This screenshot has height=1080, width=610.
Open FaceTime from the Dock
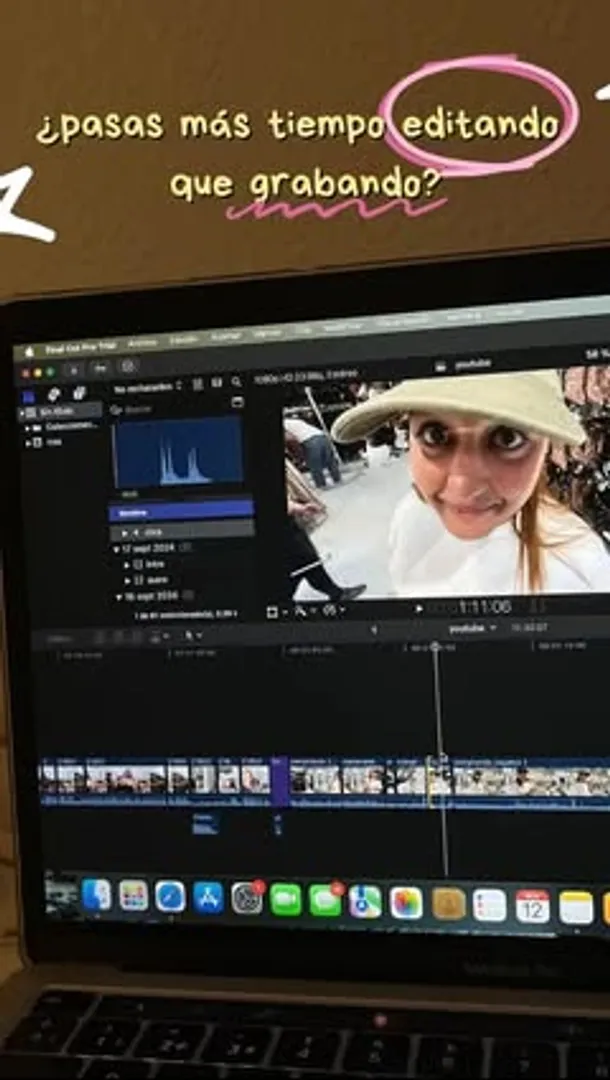[x=286, y=900]
